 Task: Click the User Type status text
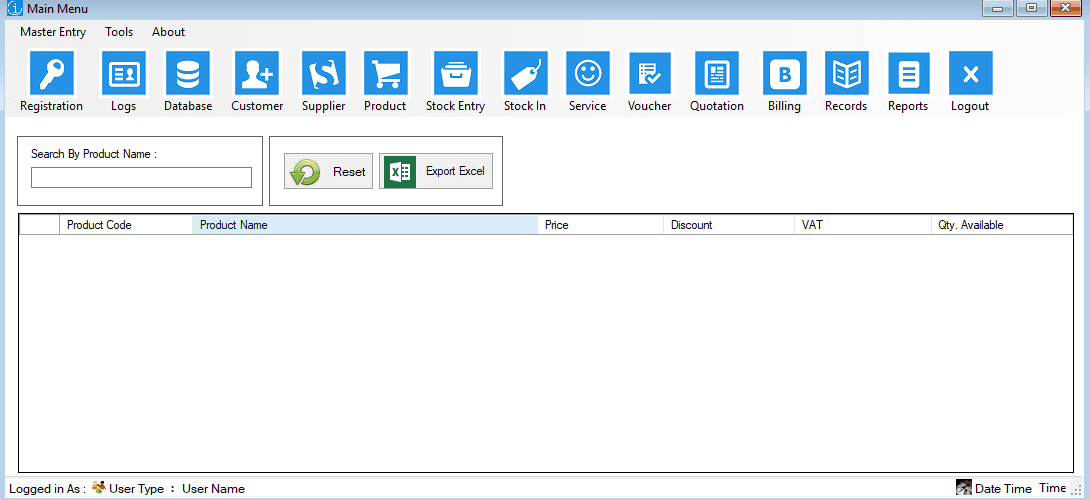tap(136, 489)
